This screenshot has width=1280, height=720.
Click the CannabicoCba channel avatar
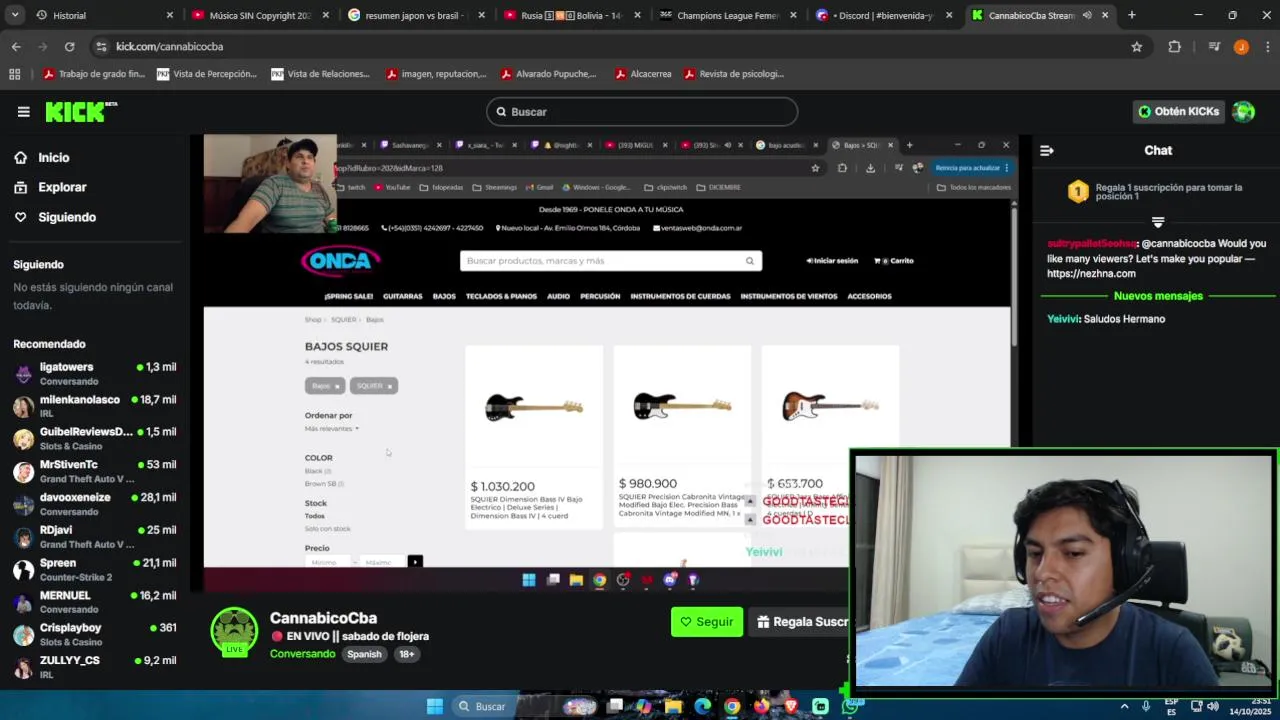234,631
